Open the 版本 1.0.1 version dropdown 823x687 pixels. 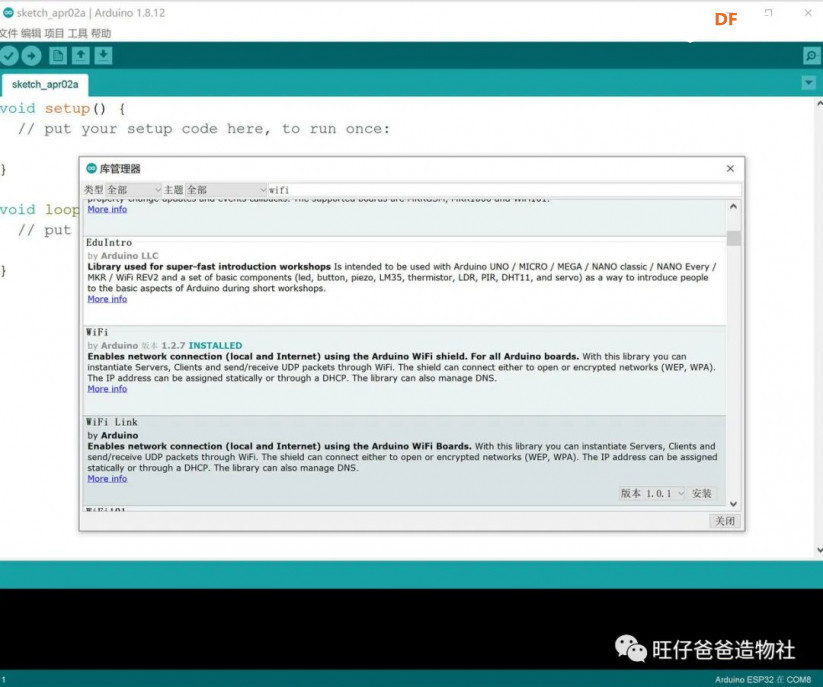651,493
